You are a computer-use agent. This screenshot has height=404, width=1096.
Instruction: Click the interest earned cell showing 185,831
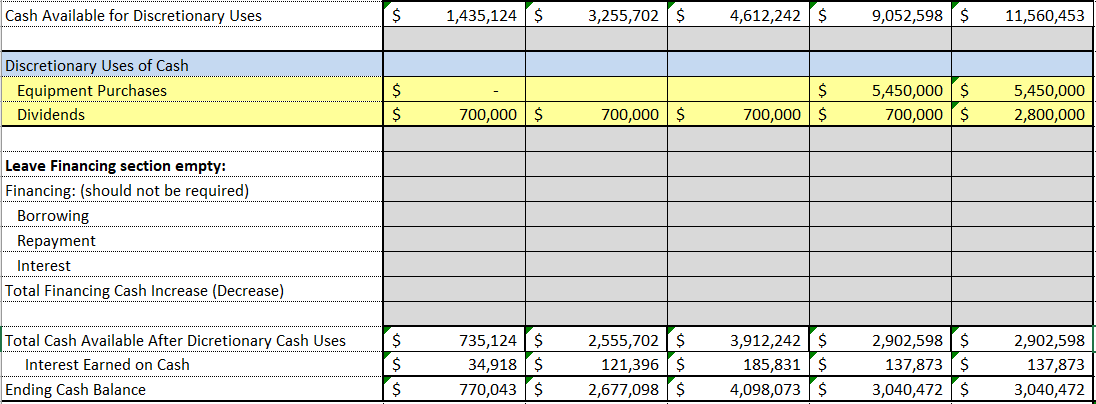pyautogui.click(x=738, y=365)
